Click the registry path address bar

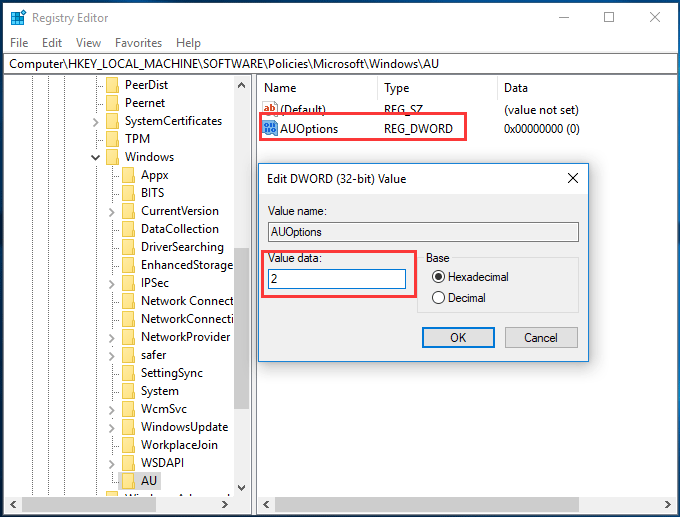click(x=340, y=64)
